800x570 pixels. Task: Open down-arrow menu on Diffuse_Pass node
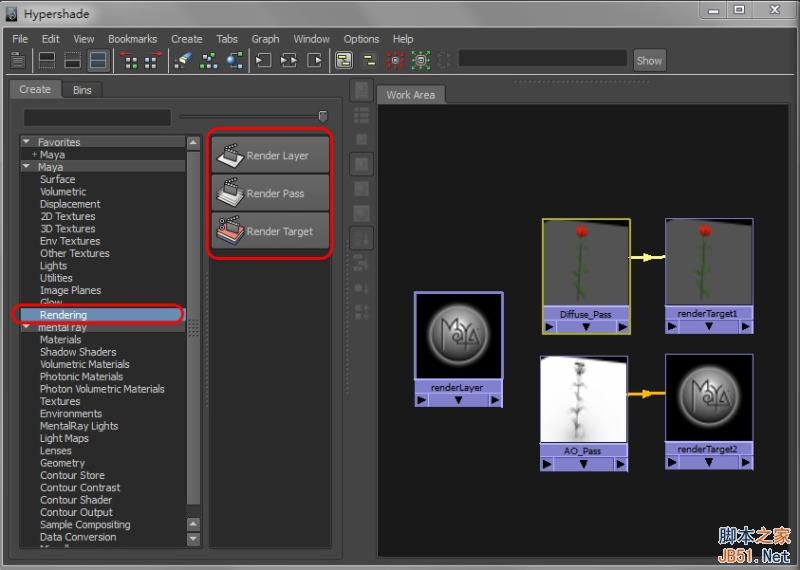click(x=586, y=327)
